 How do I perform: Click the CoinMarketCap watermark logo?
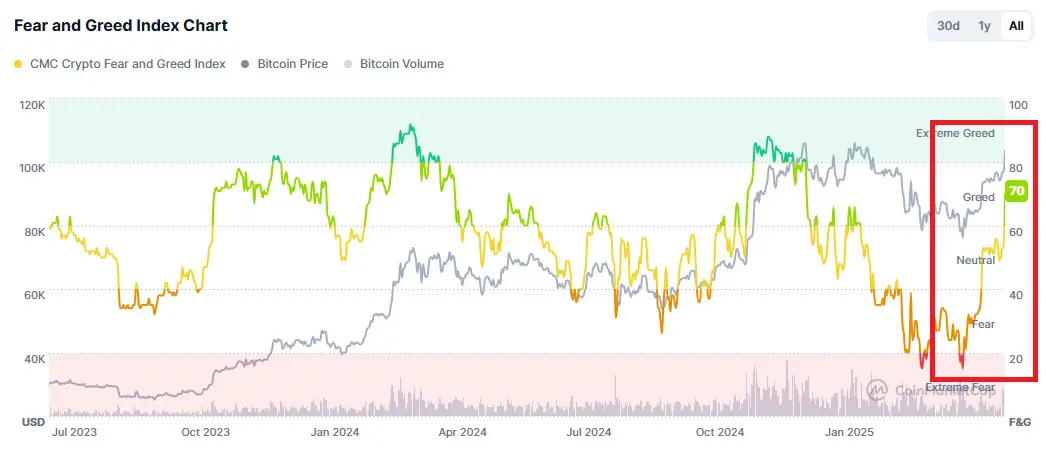877,389
